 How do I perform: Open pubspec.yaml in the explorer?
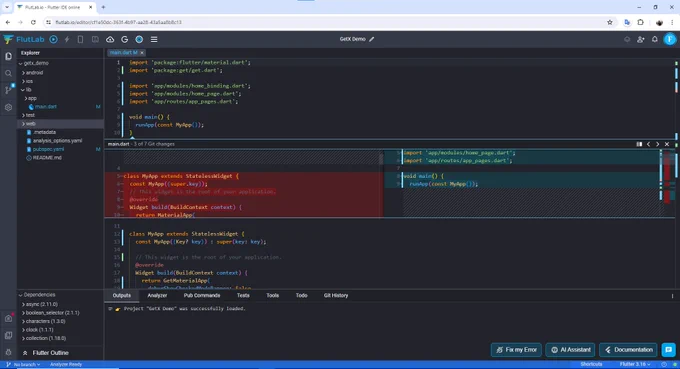(x=48, y=149)
